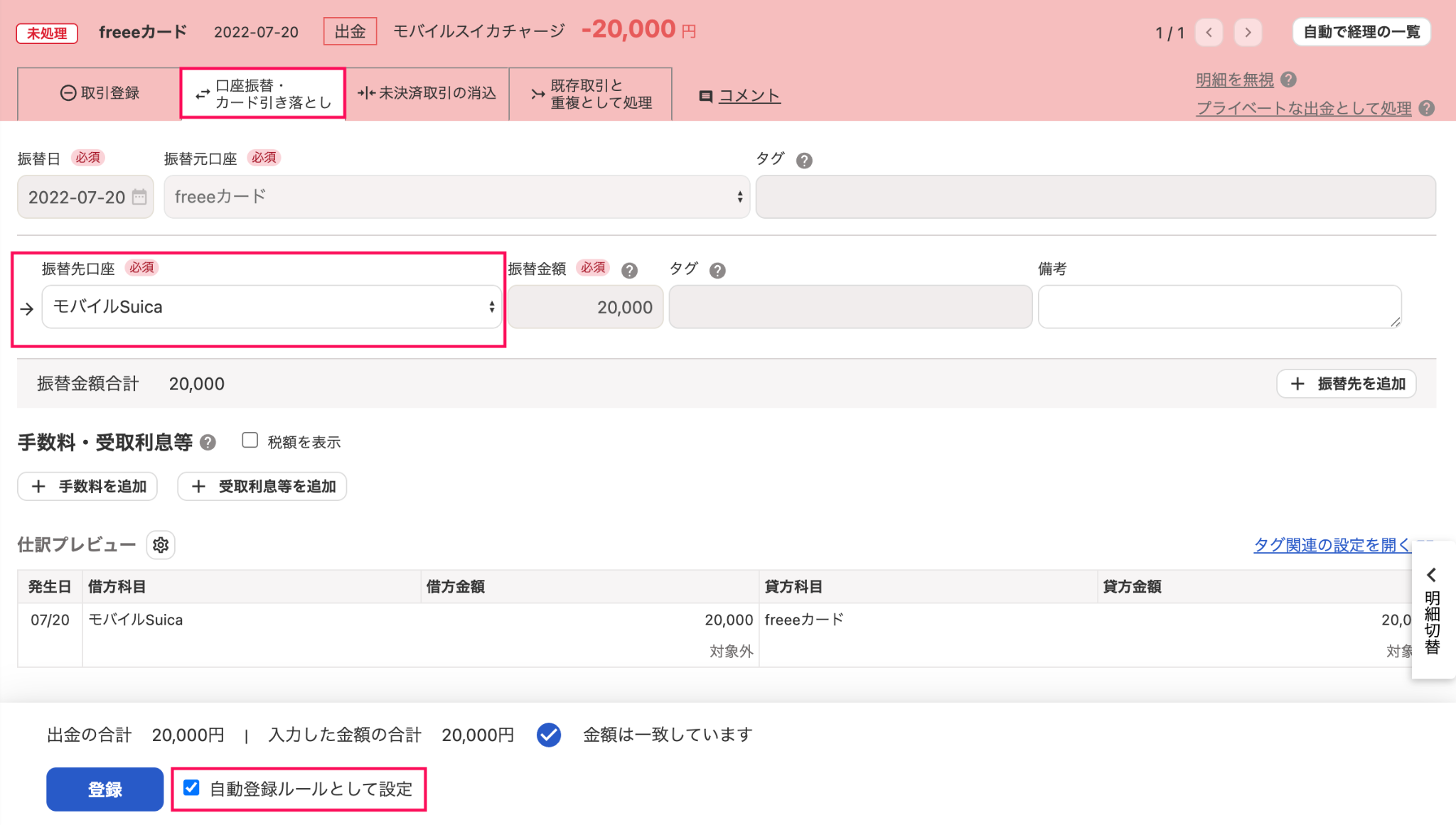The height and width of the screenshot is (825, 1456).
Task: Open the 振替元口座 freeeカード dropdown
Action: coord(456,197)
